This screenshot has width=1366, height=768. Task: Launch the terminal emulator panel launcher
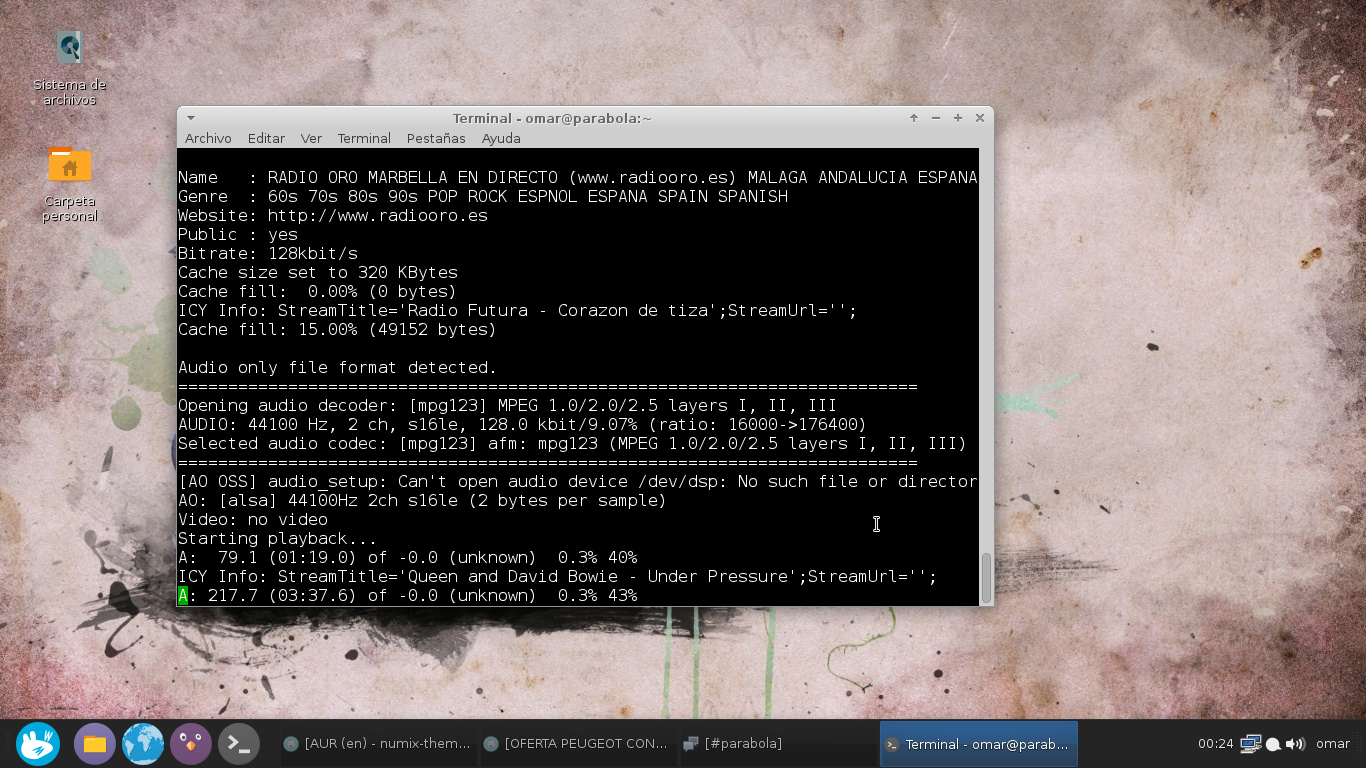239,744
